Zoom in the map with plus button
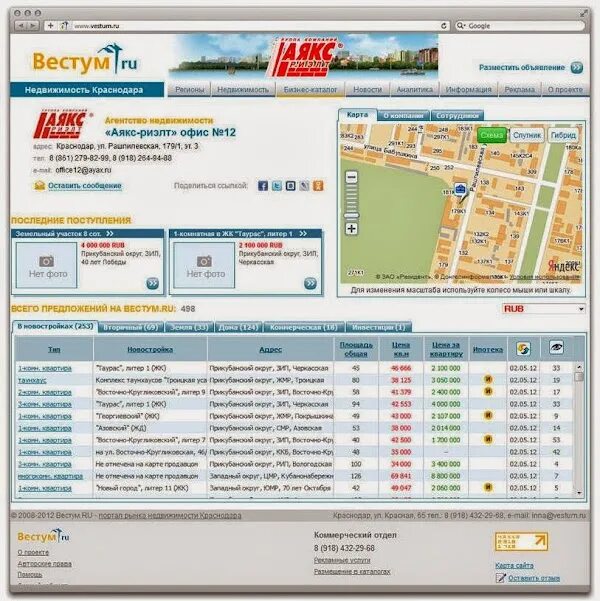Image resolution: width=600 pixels, height=601 pixels. [352, 229]
